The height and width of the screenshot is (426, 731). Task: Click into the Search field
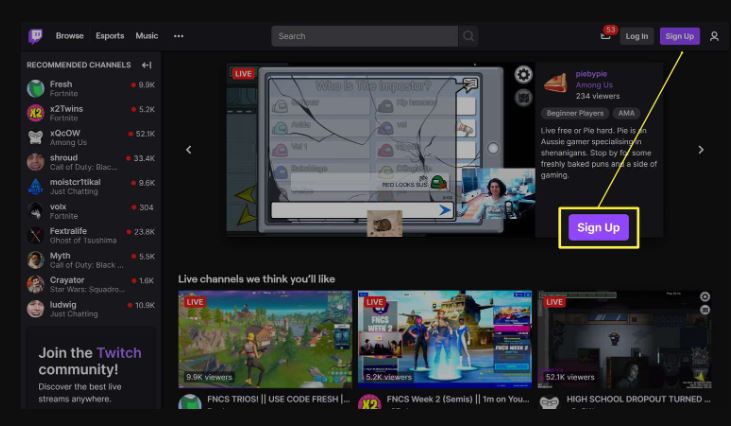click(x=364, y=36)
